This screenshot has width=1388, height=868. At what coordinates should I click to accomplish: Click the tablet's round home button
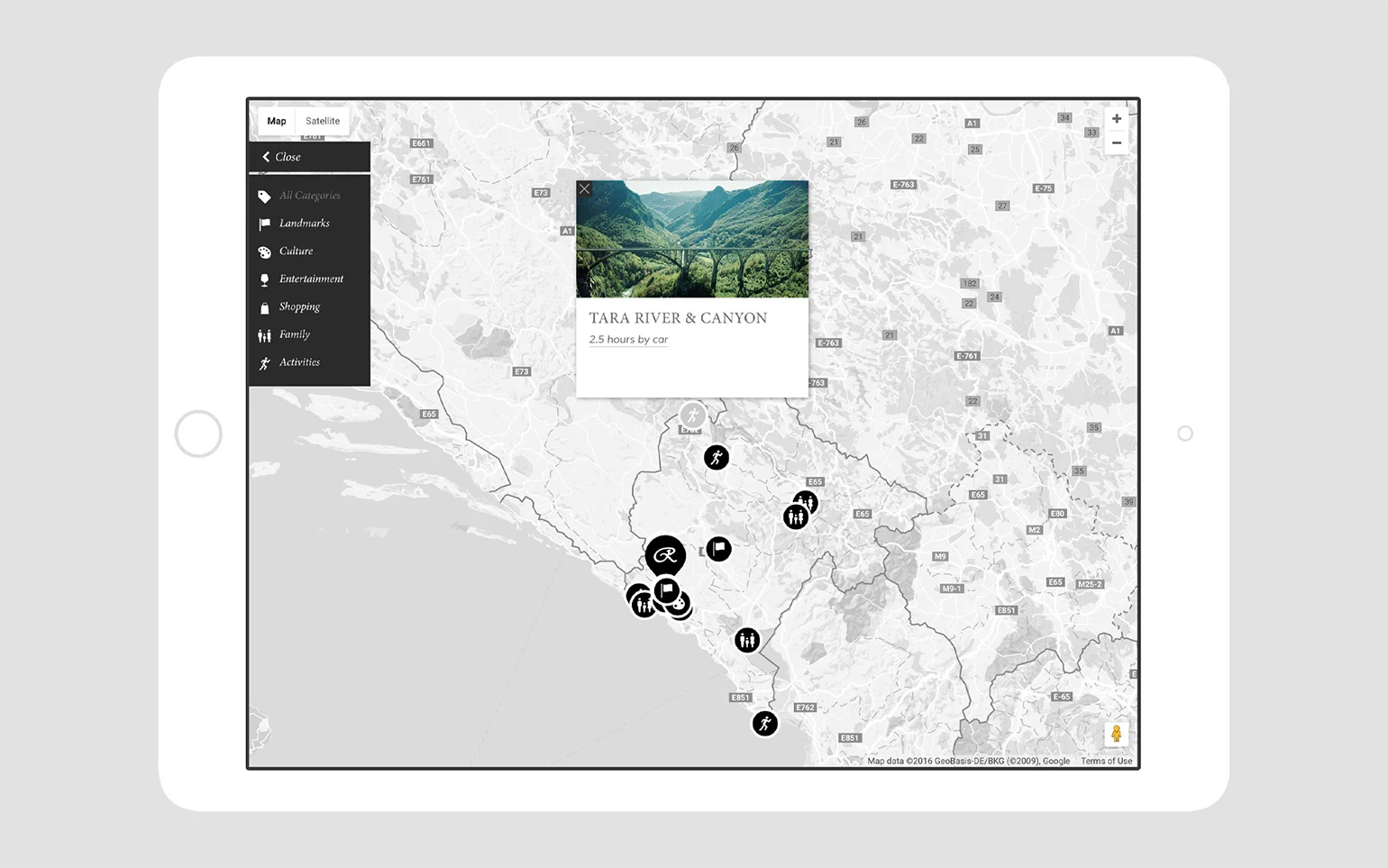click(198, 434)
